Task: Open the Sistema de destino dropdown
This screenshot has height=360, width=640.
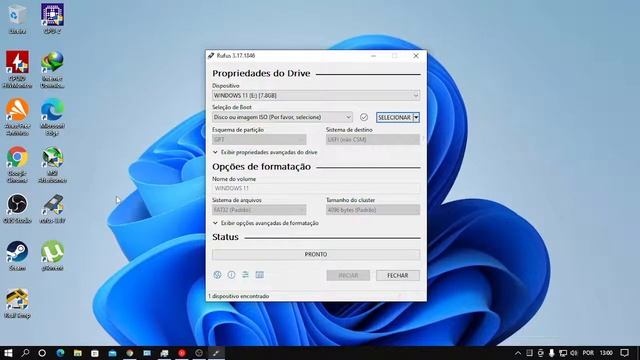Action: [x=373, y=140]
